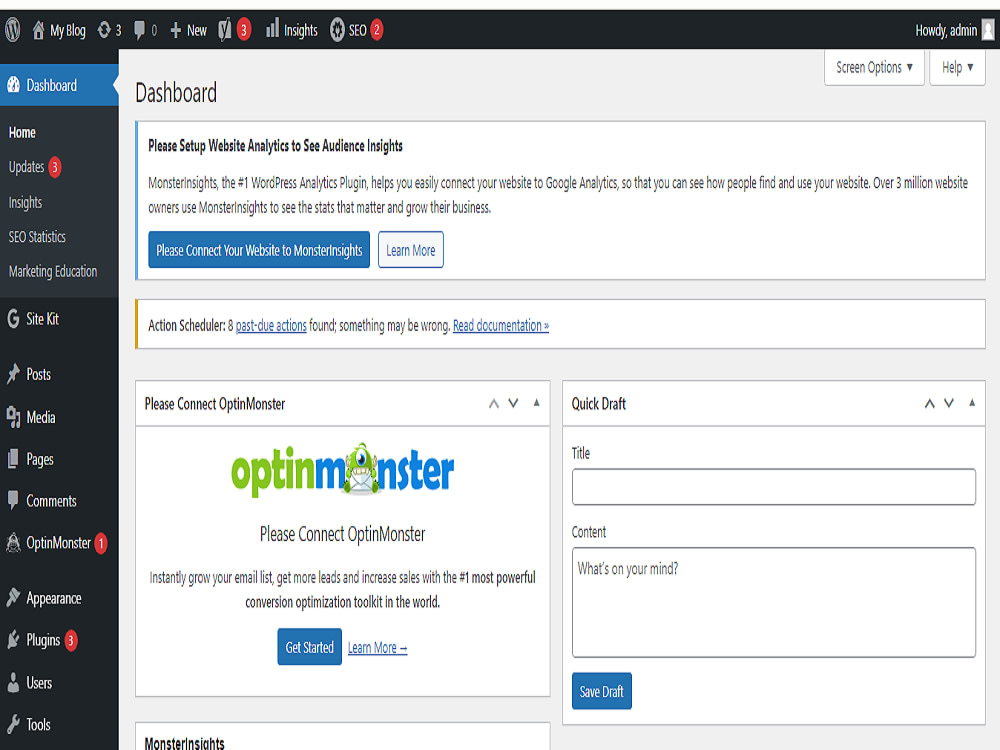Viewport: 1000px width, 750px height.
Task: Open the updates icon showing 3
Action: pyautogui.click(x=104, y=30)
